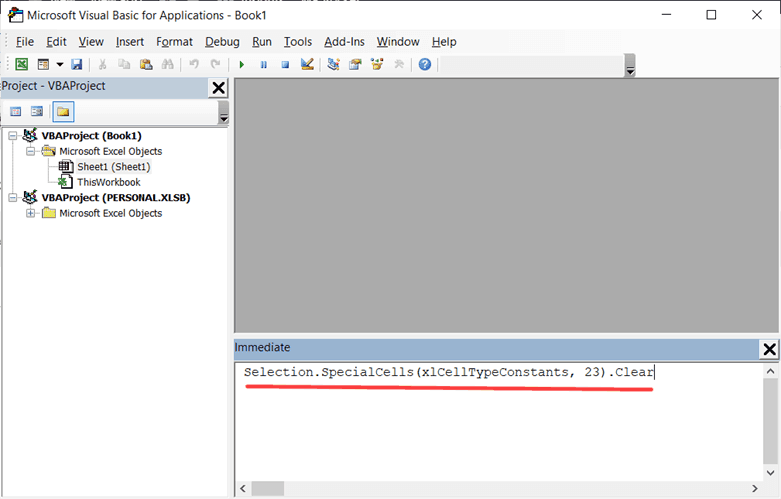Screen dimensions: 781x499
Task: Open the Insert menu
Action: point(130,42)
